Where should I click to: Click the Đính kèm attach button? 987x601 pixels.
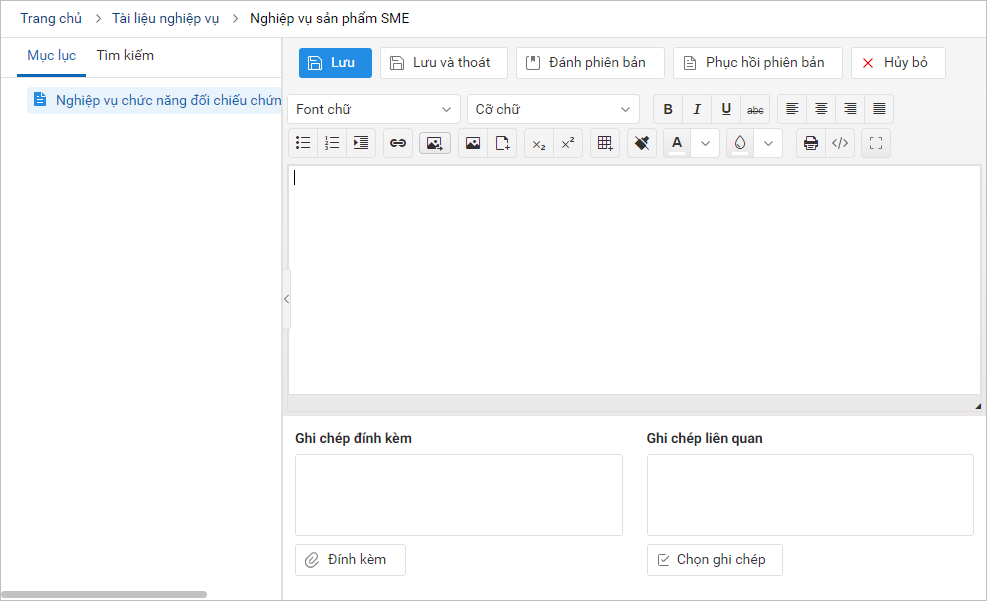click(351, 560)
